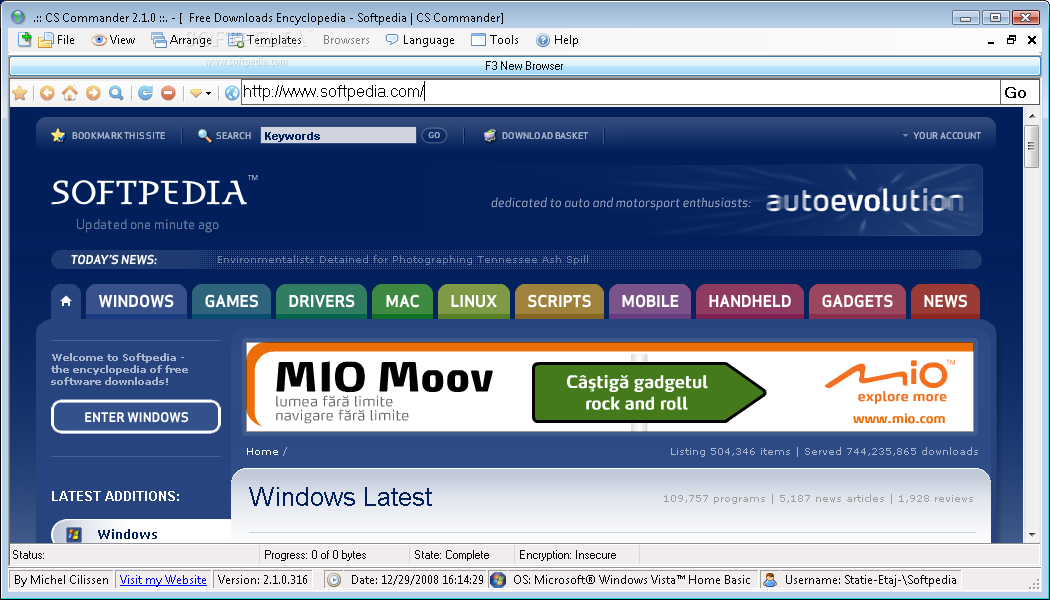Click the Softpedia logo
1050x600 pixels.
click(155, 192)
